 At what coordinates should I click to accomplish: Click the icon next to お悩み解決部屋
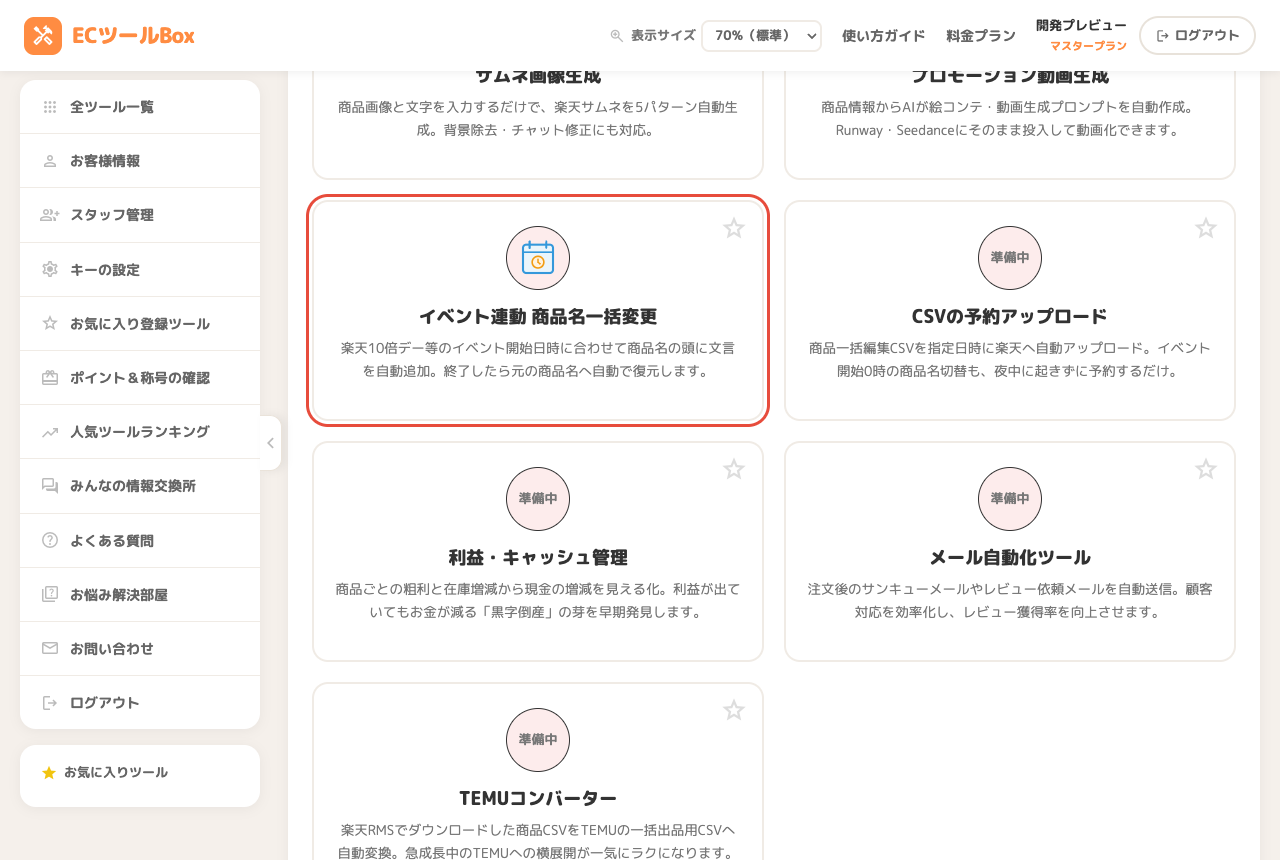pos(50,594)
